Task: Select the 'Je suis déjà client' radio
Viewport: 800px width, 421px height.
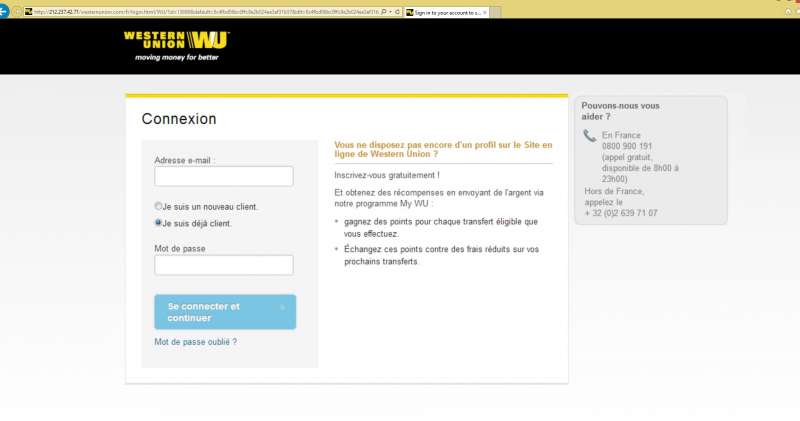Action: tap(158, 223)
